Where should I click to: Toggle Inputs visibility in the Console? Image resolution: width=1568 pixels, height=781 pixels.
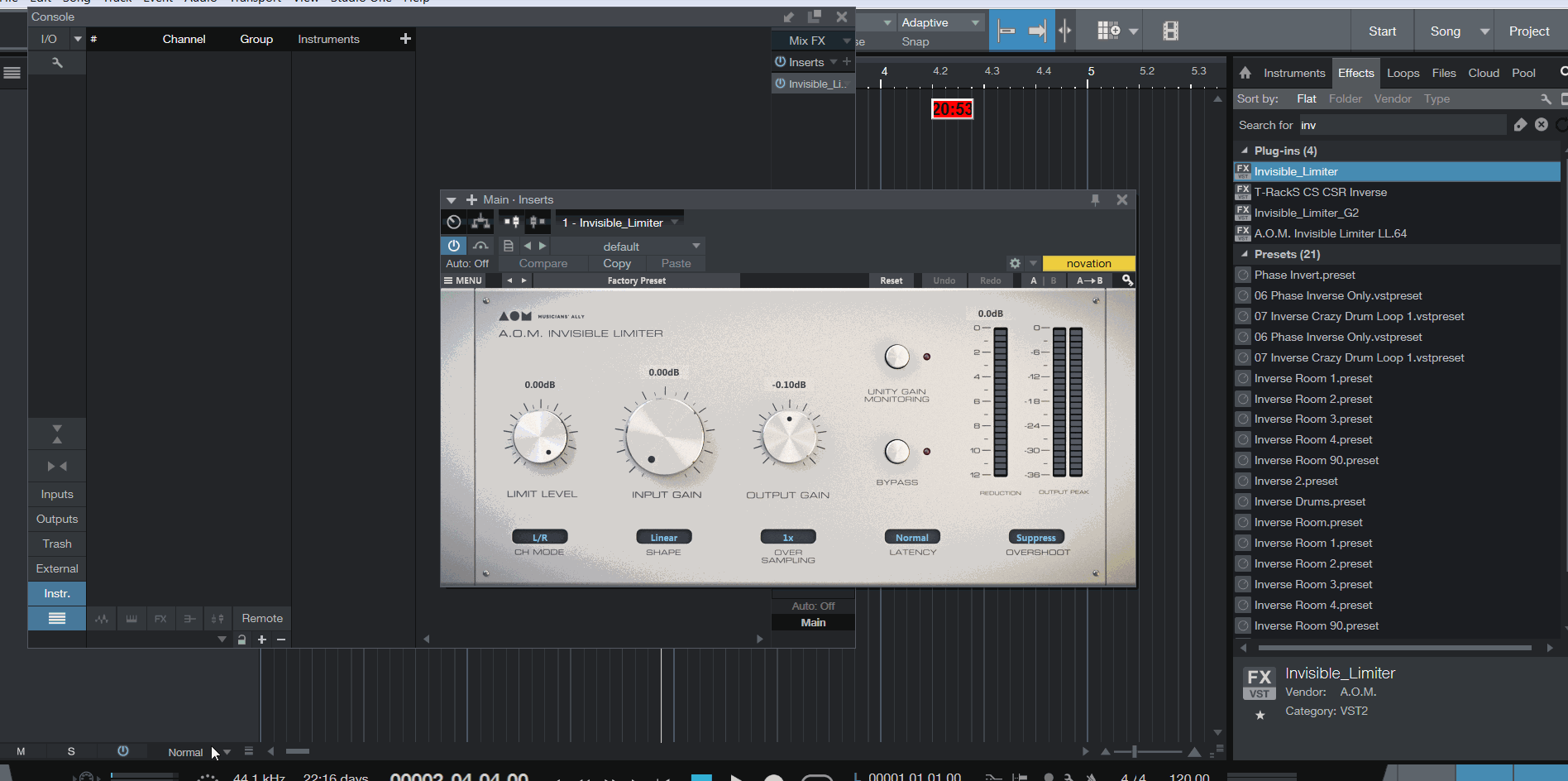57,494
